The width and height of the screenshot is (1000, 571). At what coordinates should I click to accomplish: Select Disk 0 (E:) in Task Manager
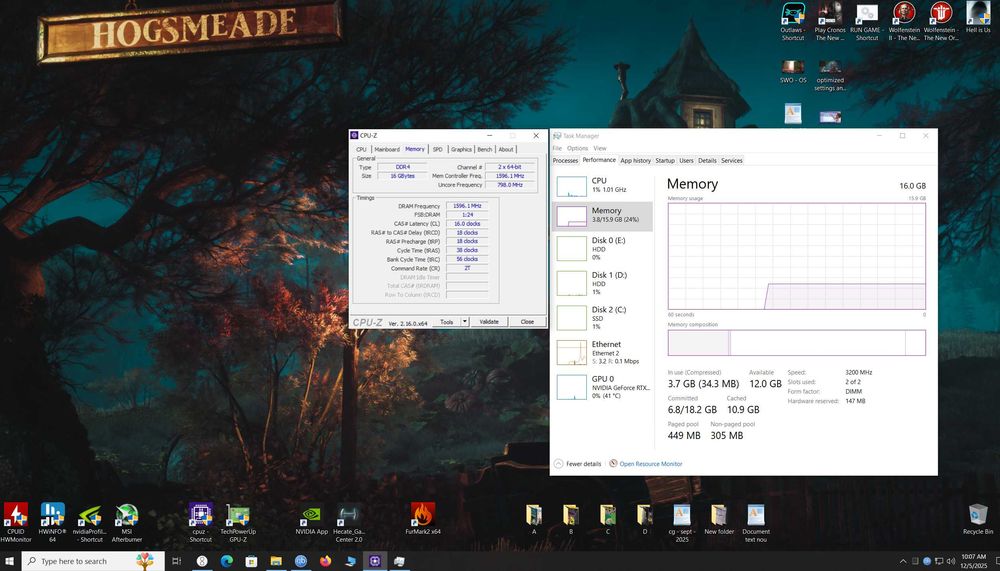(602, 249)
